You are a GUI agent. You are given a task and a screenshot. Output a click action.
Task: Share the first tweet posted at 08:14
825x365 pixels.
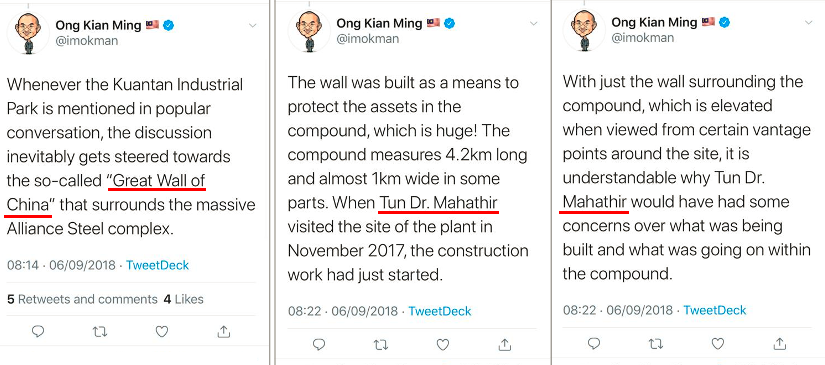tap(224, 331)
